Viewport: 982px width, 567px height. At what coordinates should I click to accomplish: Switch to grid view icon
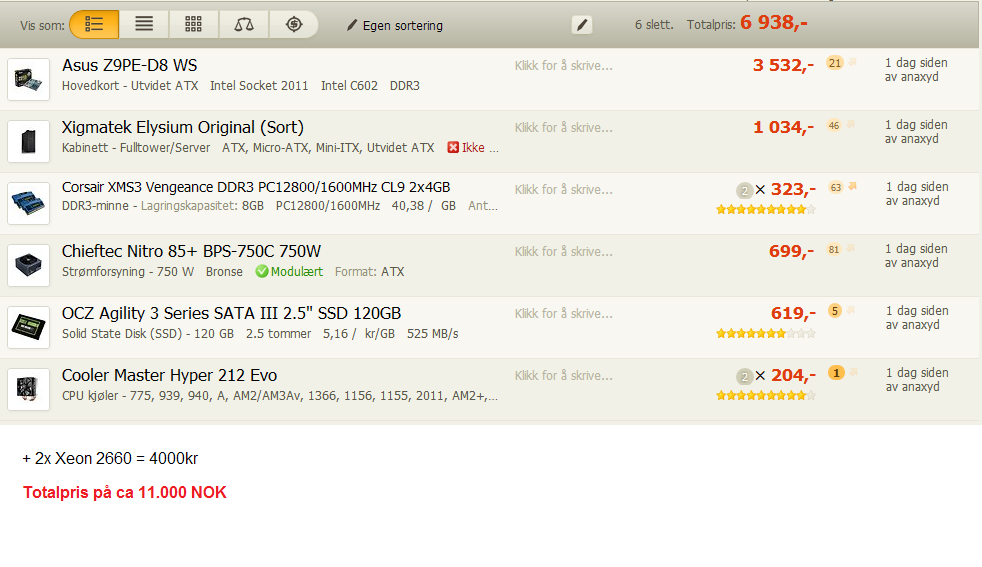click(x=194, y=24)
